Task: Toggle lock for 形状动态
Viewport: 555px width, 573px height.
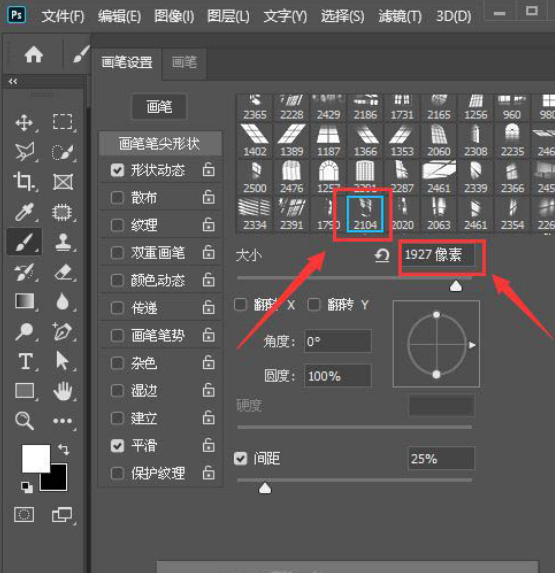Action: pyautogui.click(x=209, y=170)
